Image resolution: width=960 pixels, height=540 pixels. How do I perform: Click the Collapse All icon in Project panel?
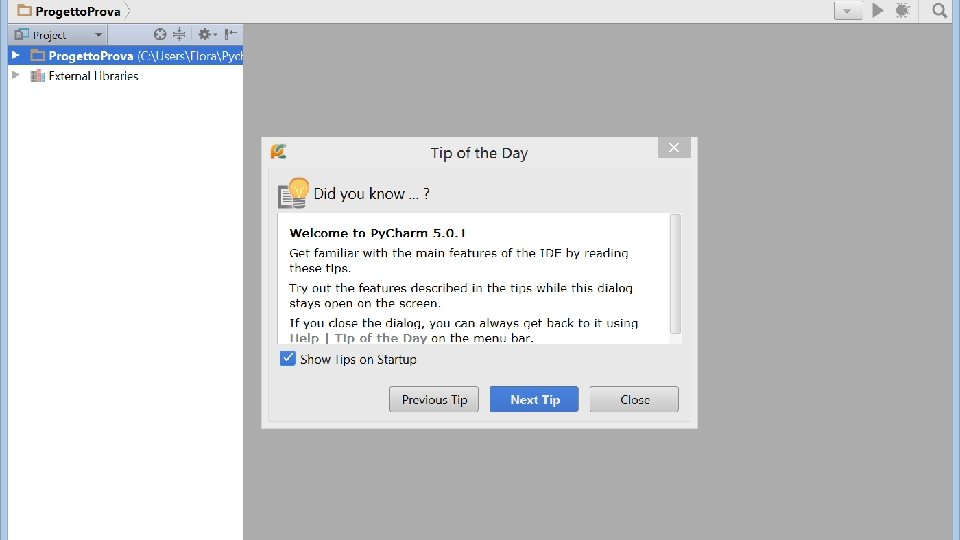pyautogui.click(x=179, y=34)
